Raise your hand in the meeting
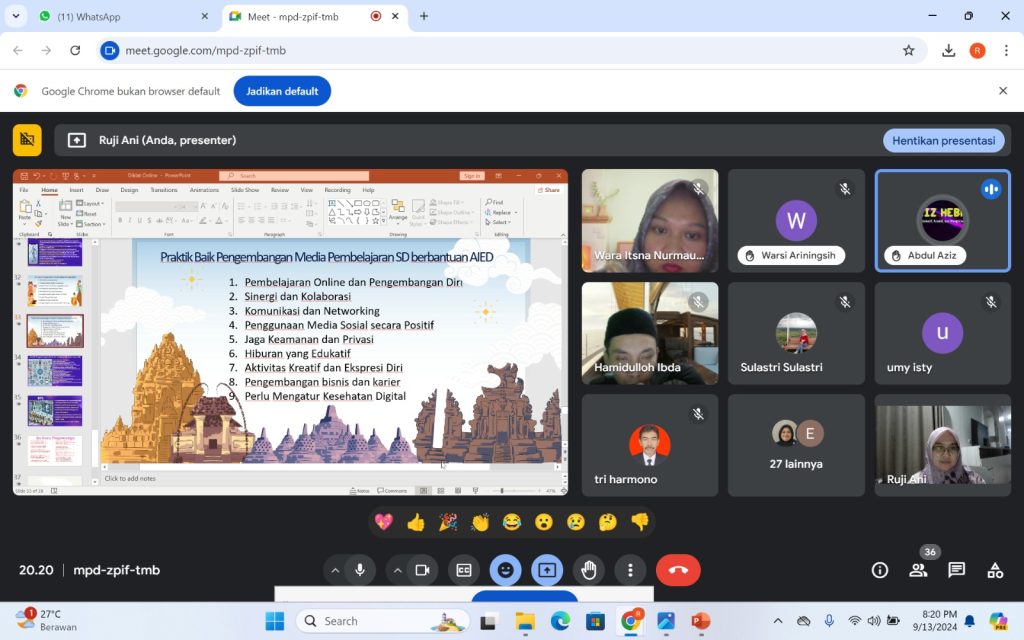This screenshot has width=1024, height=640. coord(589,570)
